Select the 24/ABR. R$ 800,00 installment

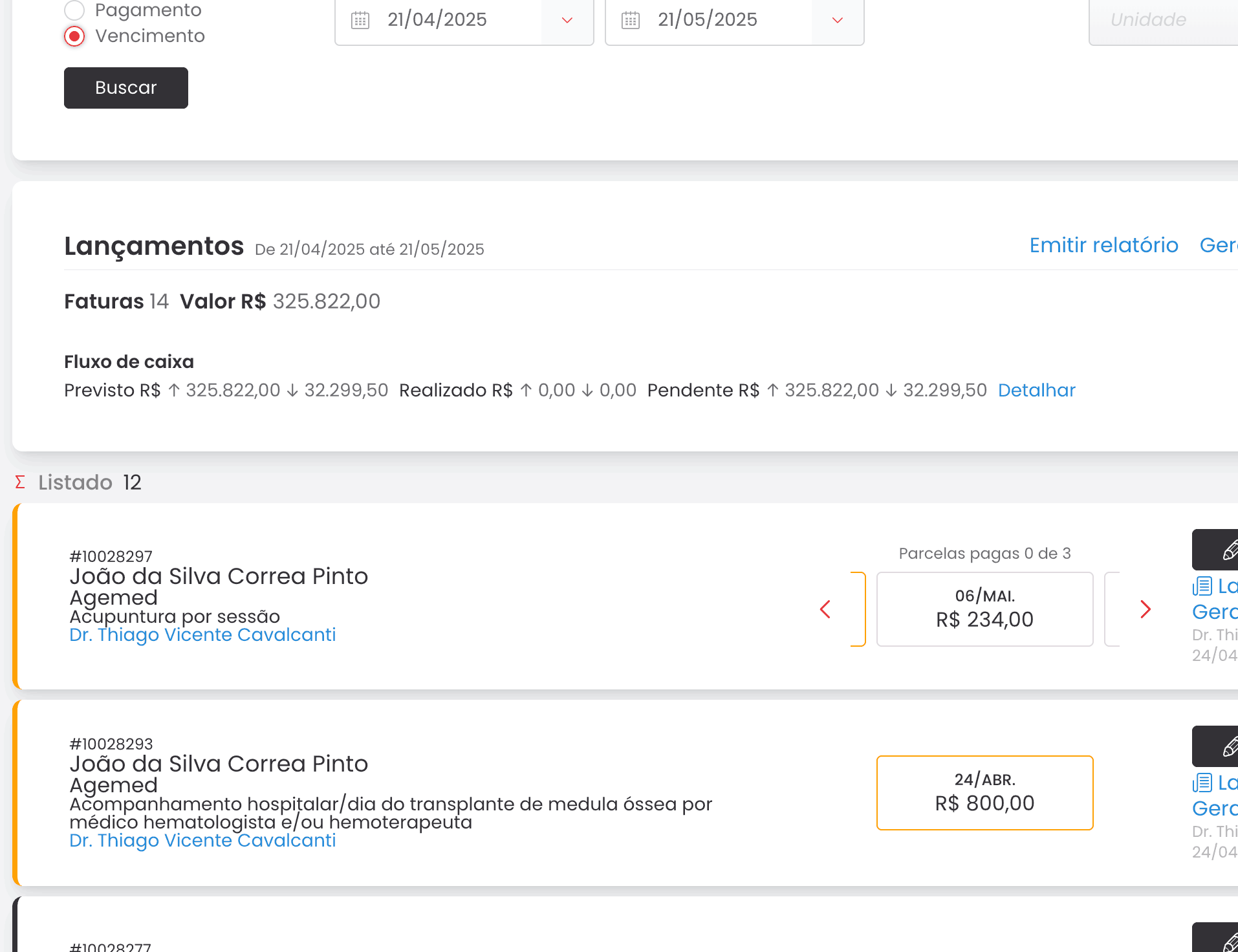point(985,793)
